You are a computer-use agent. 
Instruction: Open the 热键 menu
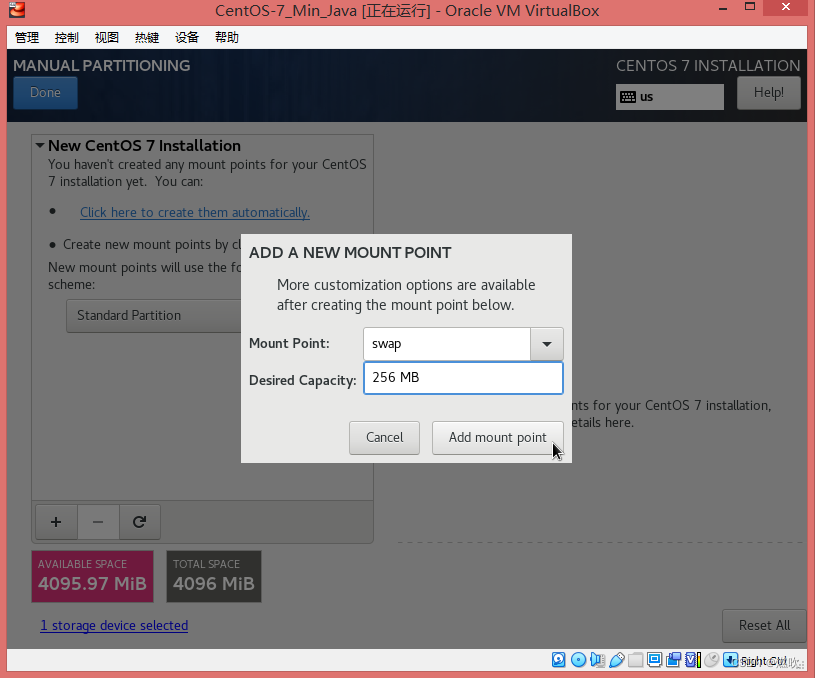click(147, 37)
